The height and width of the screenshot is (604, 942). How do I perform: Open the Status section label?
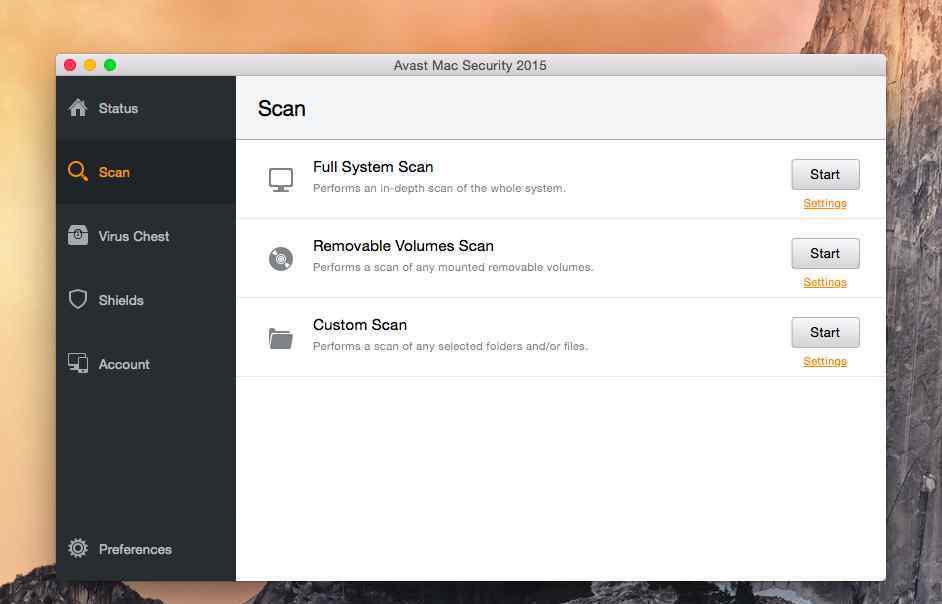pos(118,108)
